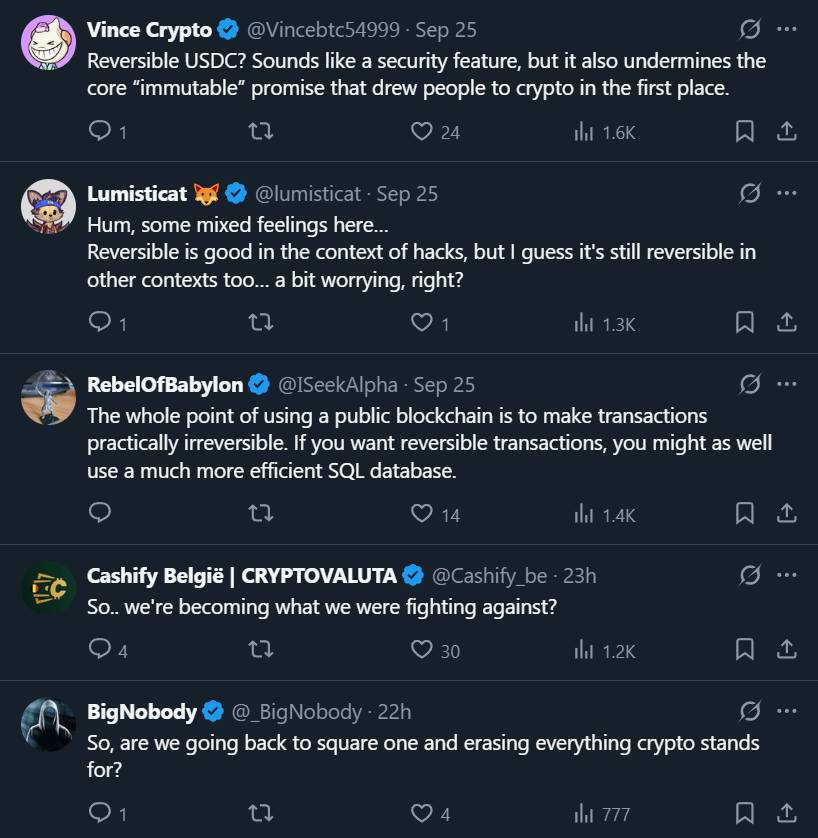This screenshot has height=838, width=818.
Task: Open the 23h timestamp on Cashify's tweet
Action: [580, 576]
